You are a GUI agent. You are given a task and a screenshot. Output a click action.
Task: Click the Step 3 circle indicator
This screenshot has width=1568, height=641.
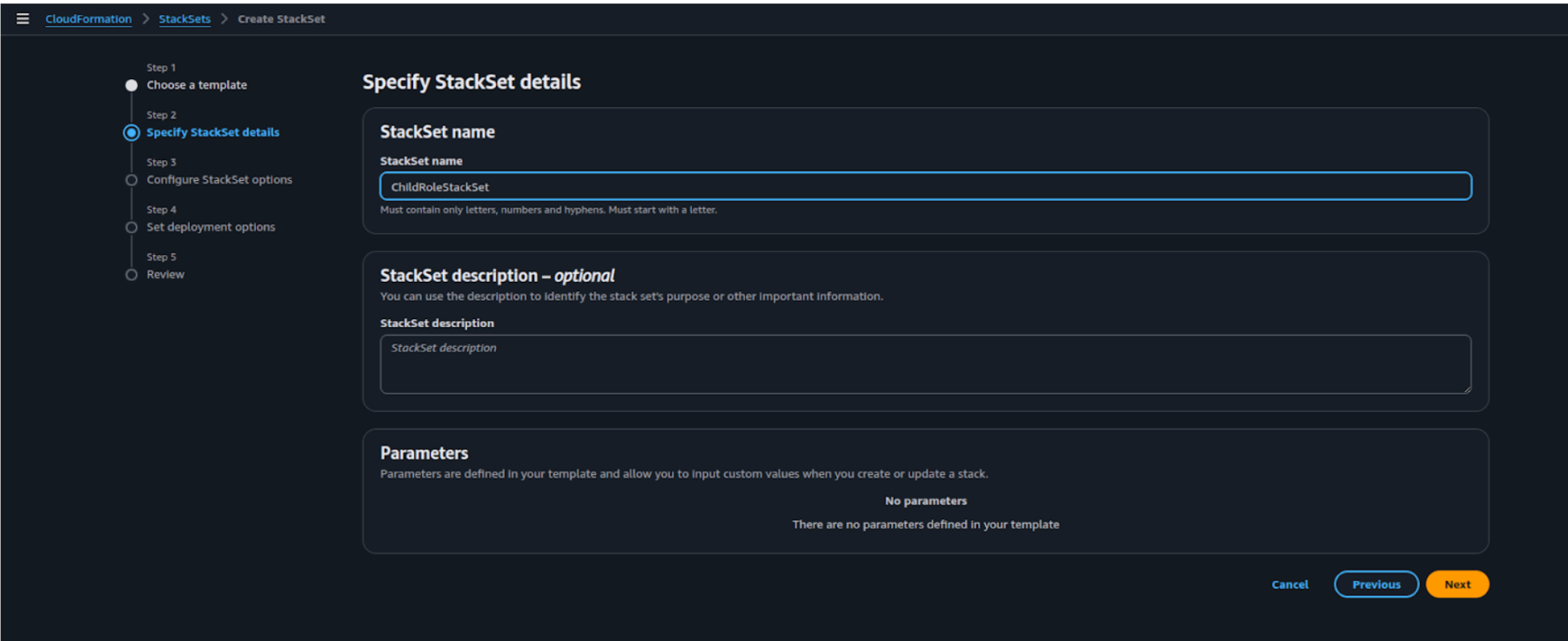coord(131,180)
